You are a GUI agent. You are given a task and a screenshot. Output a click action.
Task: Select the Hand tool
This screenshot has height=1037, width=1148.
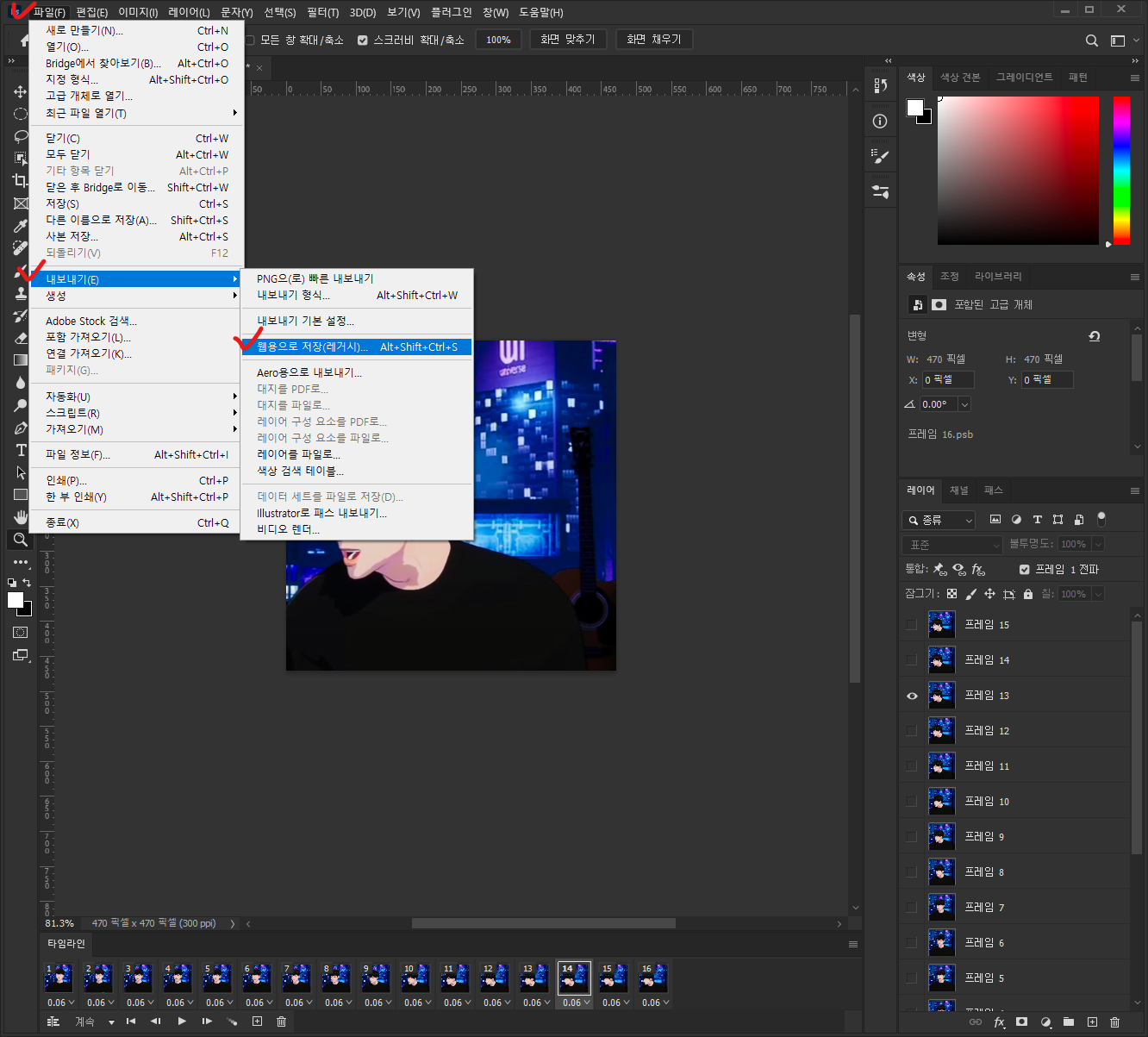click(x=20, y=517)
